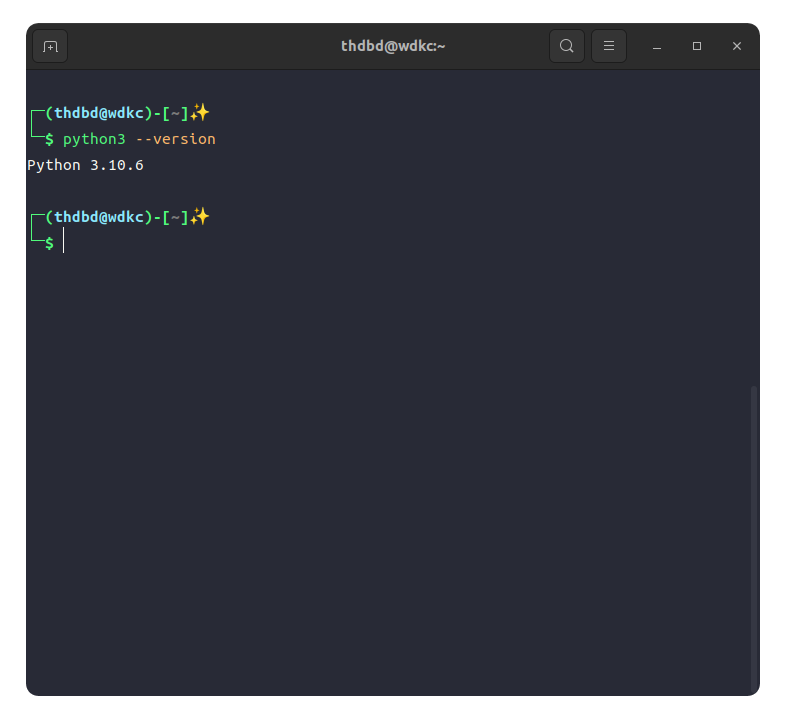
Task: Maximize the terminal window
Action: coord(697,46)
